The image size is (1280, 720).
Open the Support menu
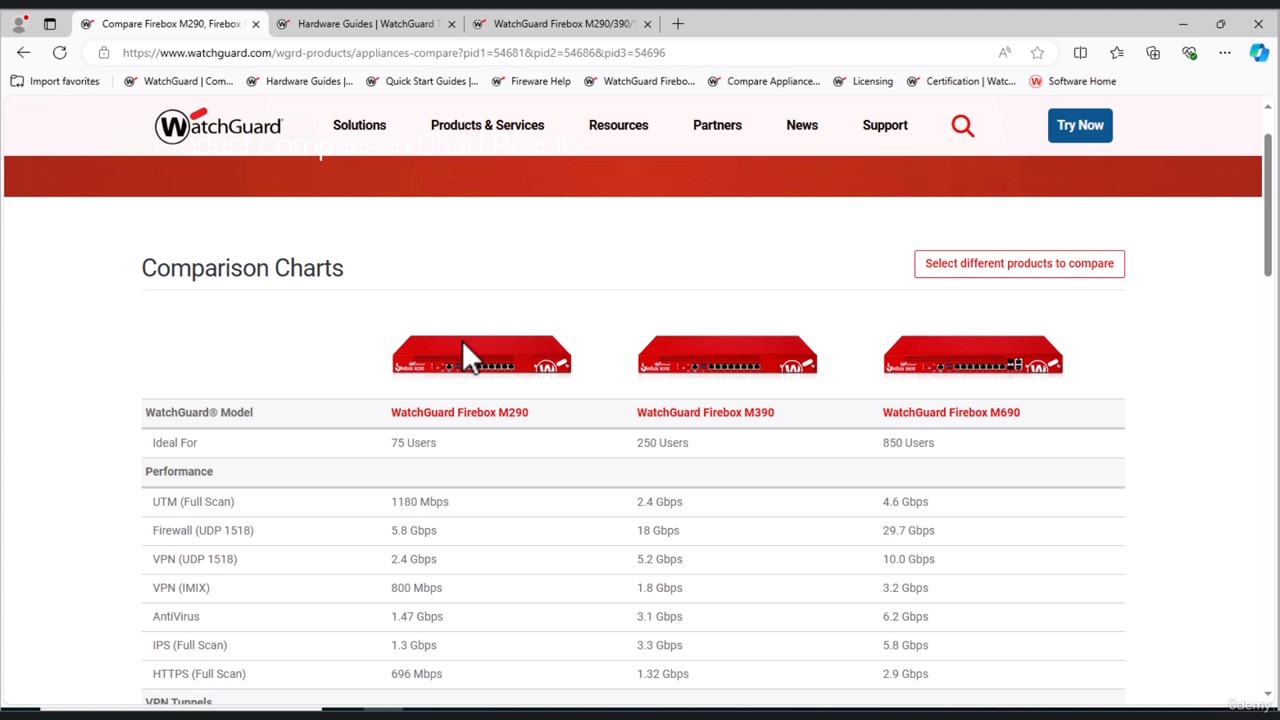[x=885, y=125]
